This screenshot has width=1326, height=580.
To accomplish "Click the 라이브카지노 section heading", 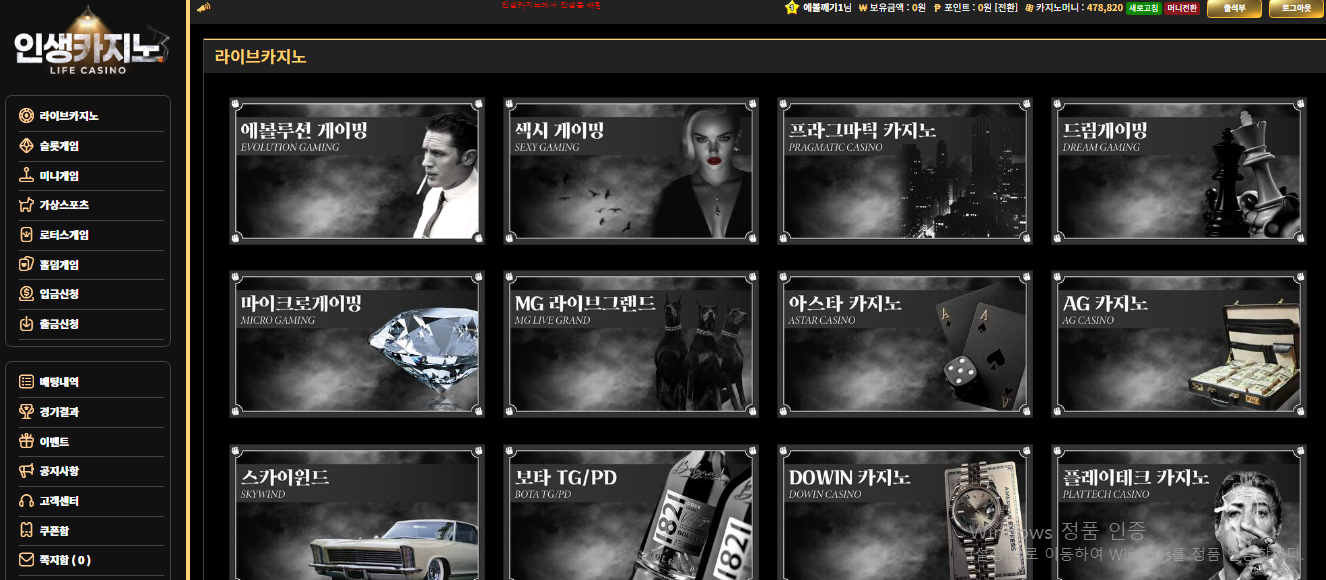I will coord(260,57).
